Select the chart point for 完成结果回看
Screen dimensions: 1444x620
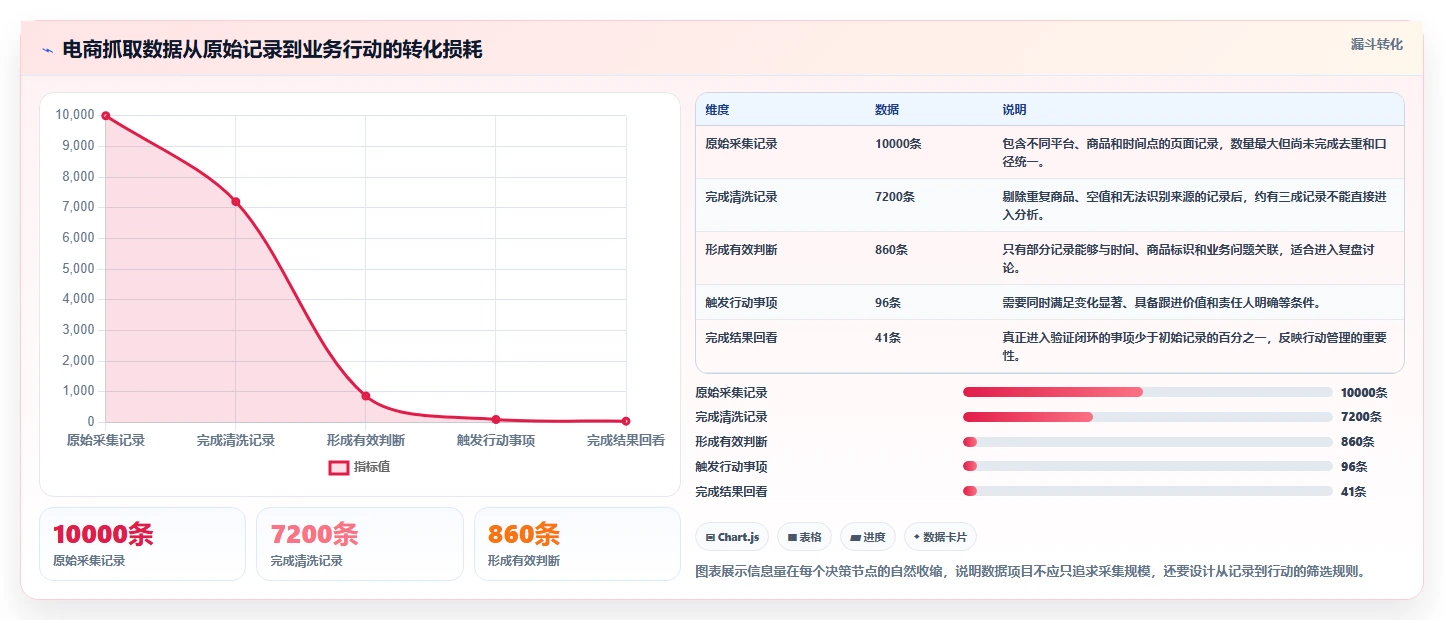626,421
